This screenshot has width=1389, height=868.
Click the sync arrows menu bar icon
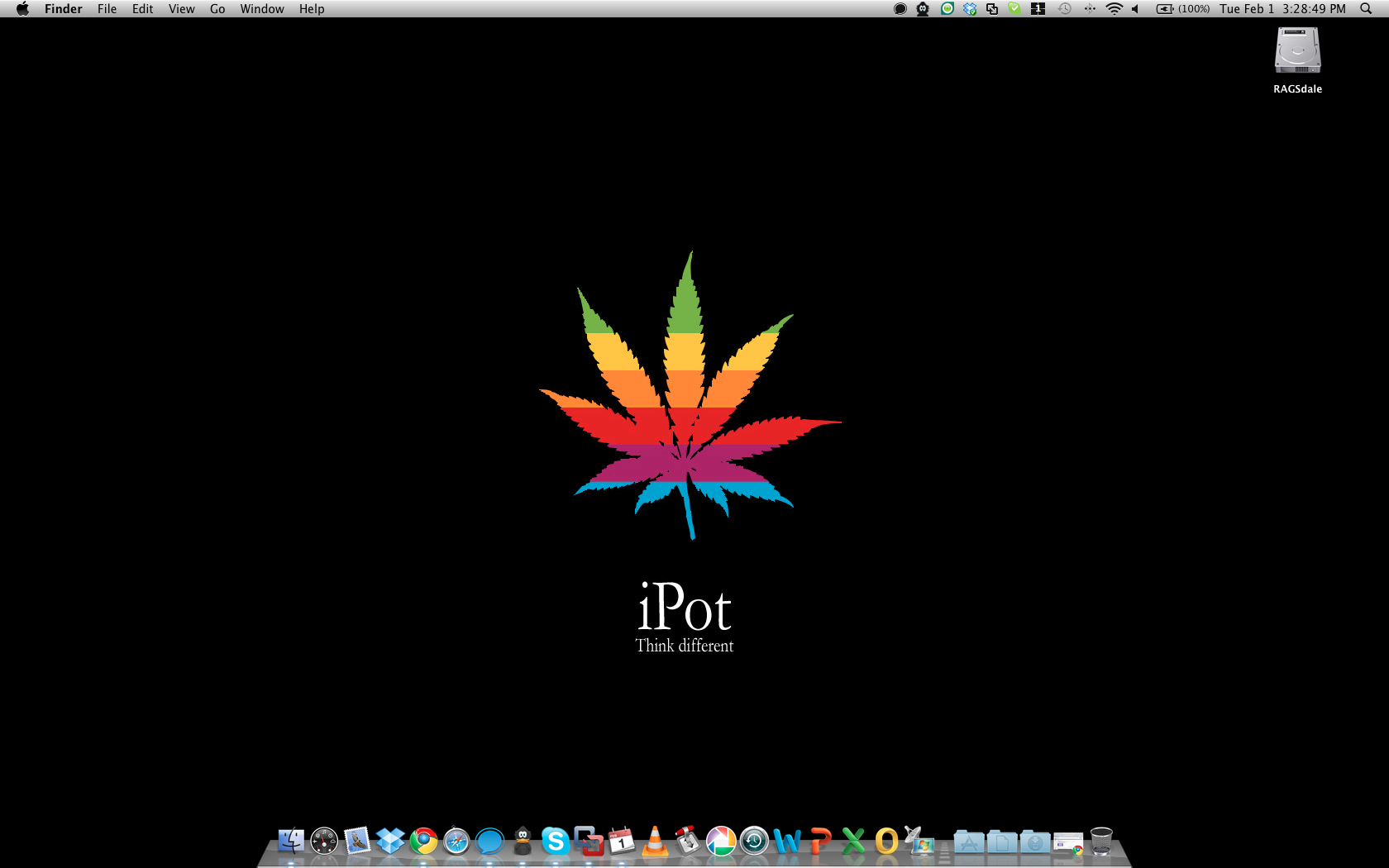pyautogui.click(x=1090, y=8)
